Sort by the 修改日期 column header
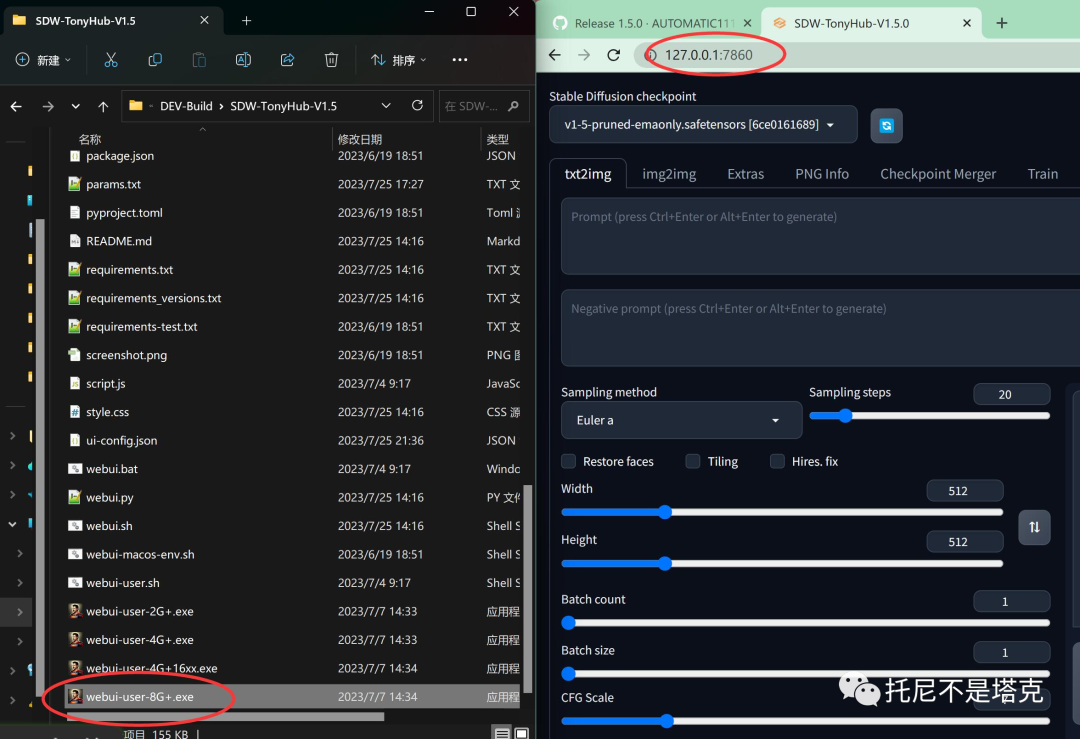The image size is (1080, 739). click(x=360, y=139)
